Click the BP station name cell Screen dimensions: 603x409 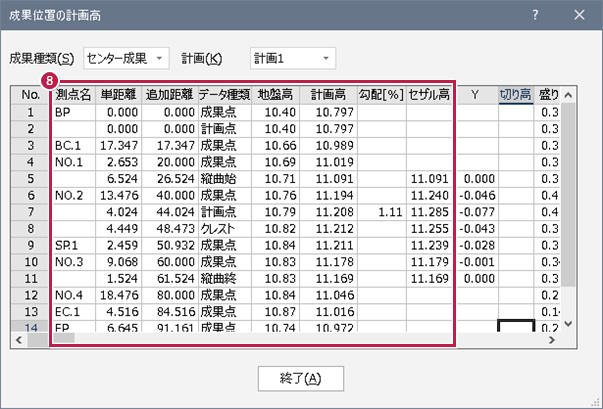72,112
